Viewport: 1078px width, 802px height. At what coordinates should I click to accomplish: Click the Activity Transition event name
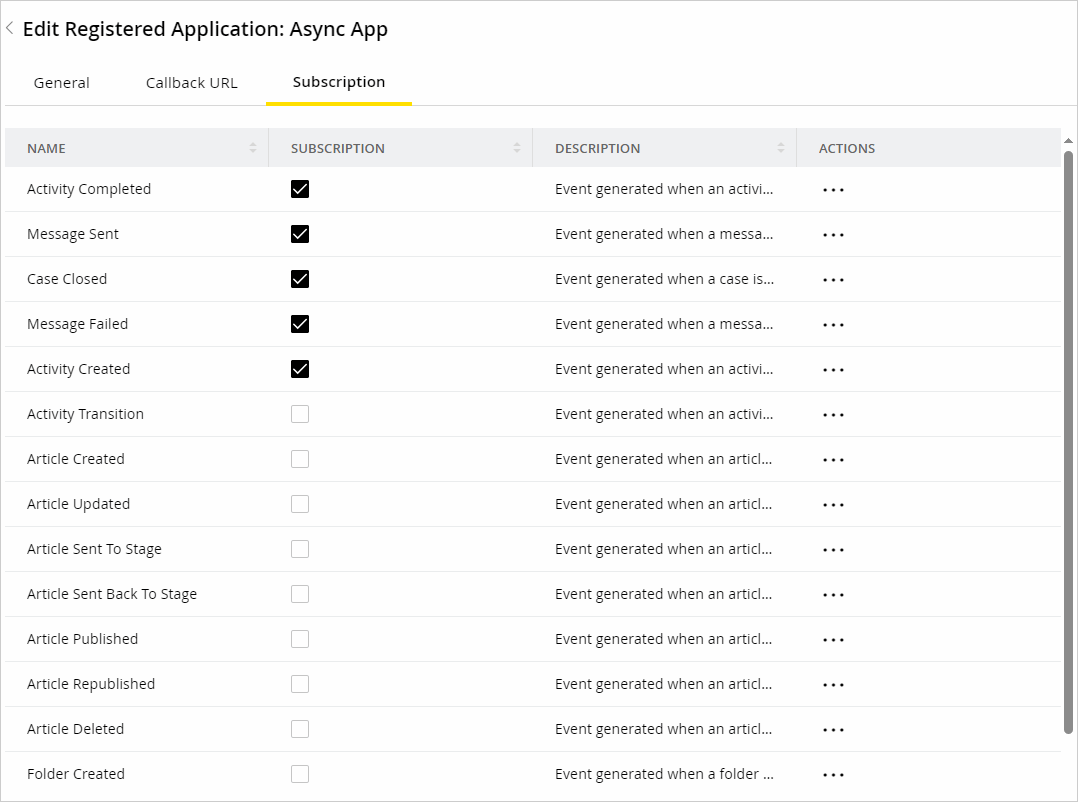[x=85, y=414]
